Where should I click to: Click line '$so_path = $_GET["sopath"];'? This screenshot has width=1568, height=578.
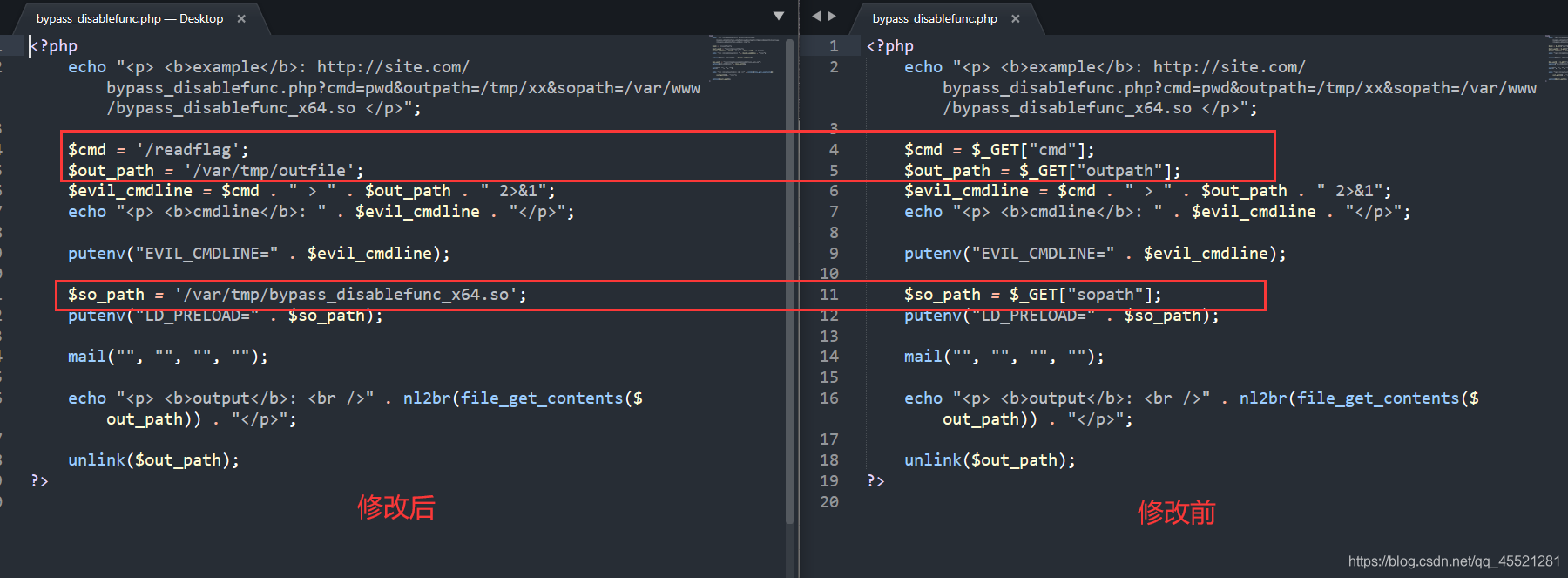coord(1033,295)
